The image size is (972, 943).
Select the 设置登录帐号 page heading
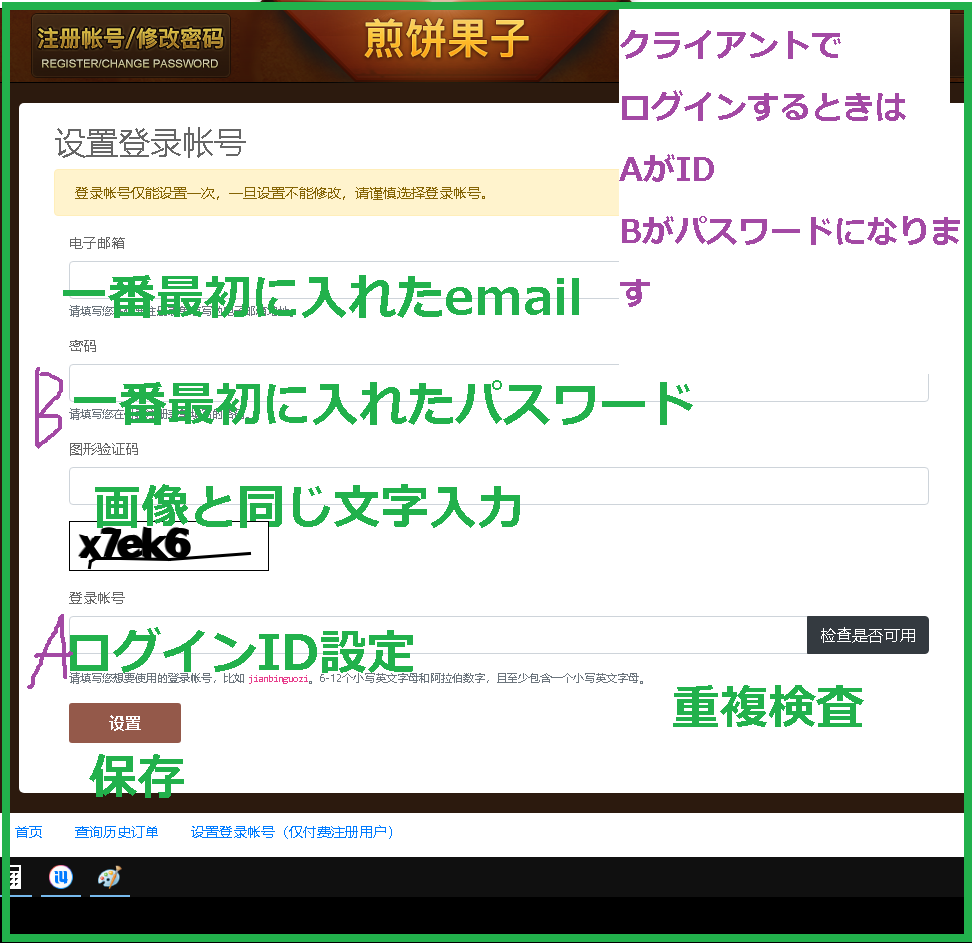pyautogui.click(x=151, y=143)
